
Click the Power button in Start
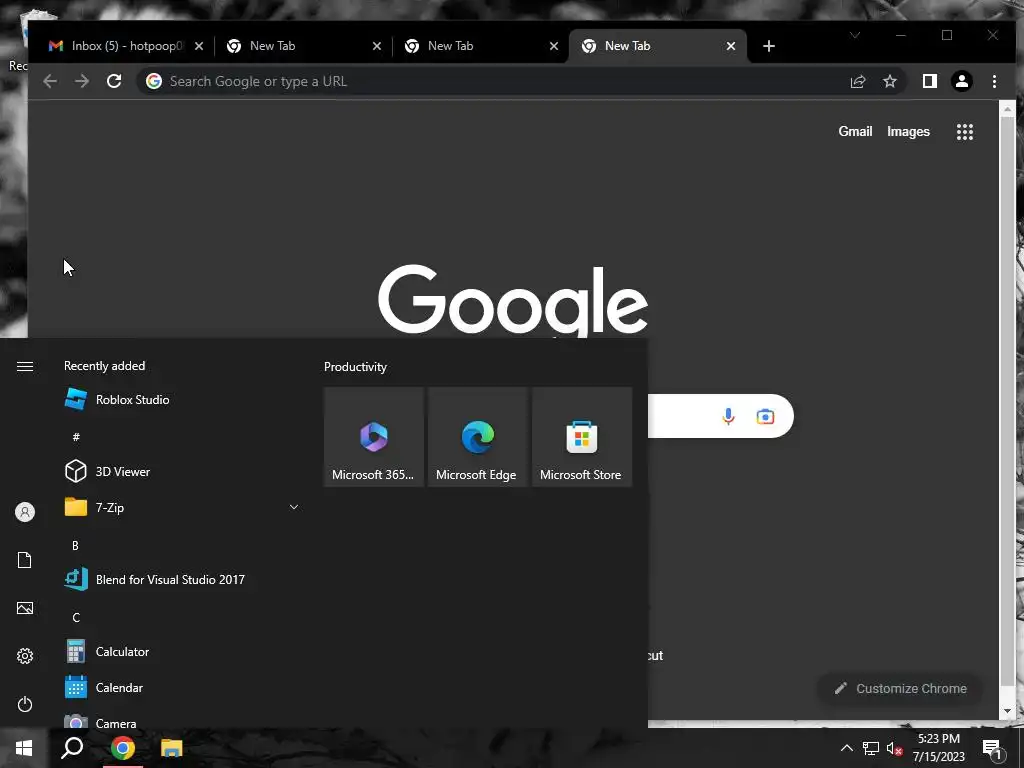pyautogui.click(x=25, y=704)
